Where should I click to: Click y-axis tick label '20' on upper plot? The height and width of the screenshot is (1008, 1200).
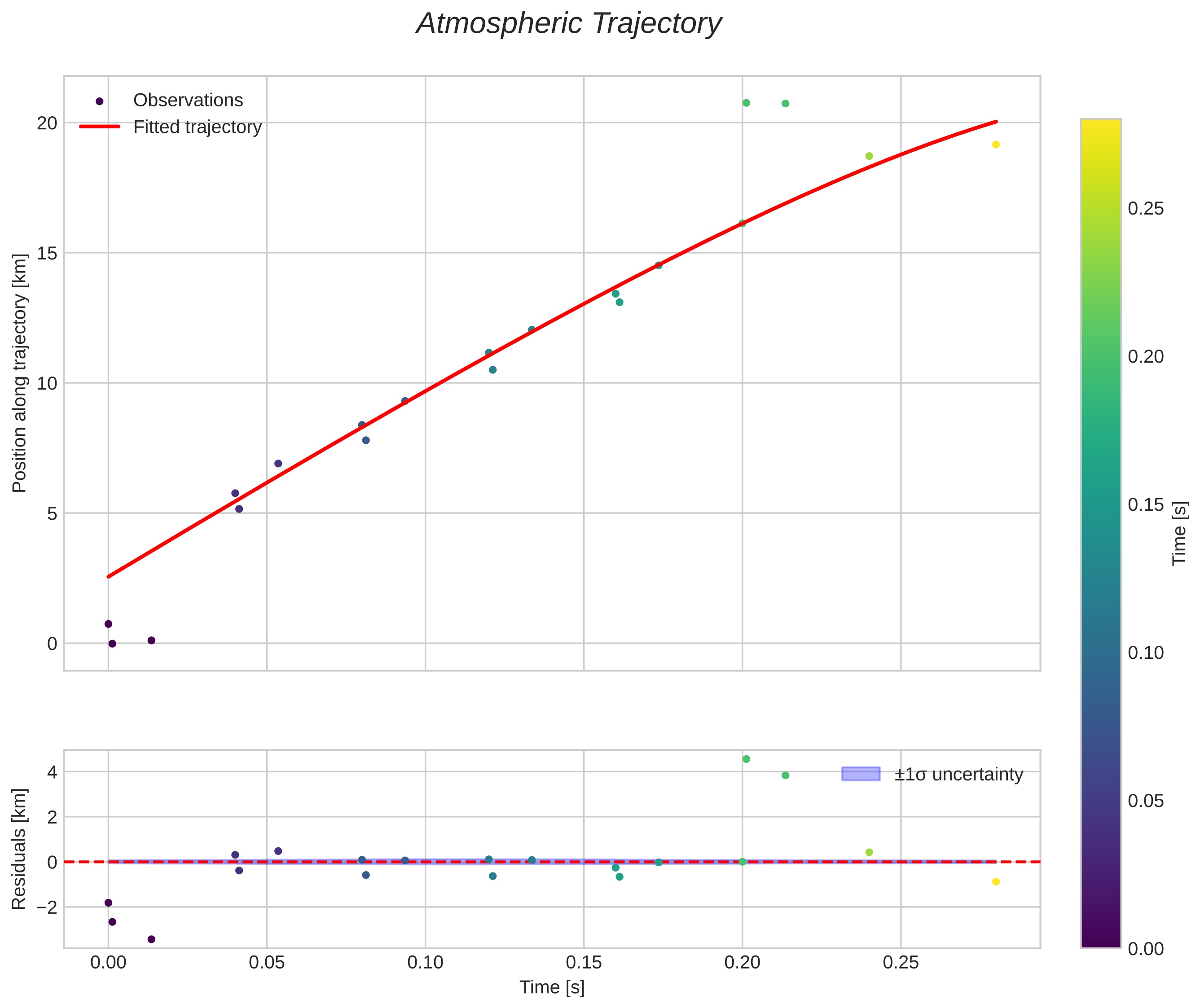click(47, 123)
